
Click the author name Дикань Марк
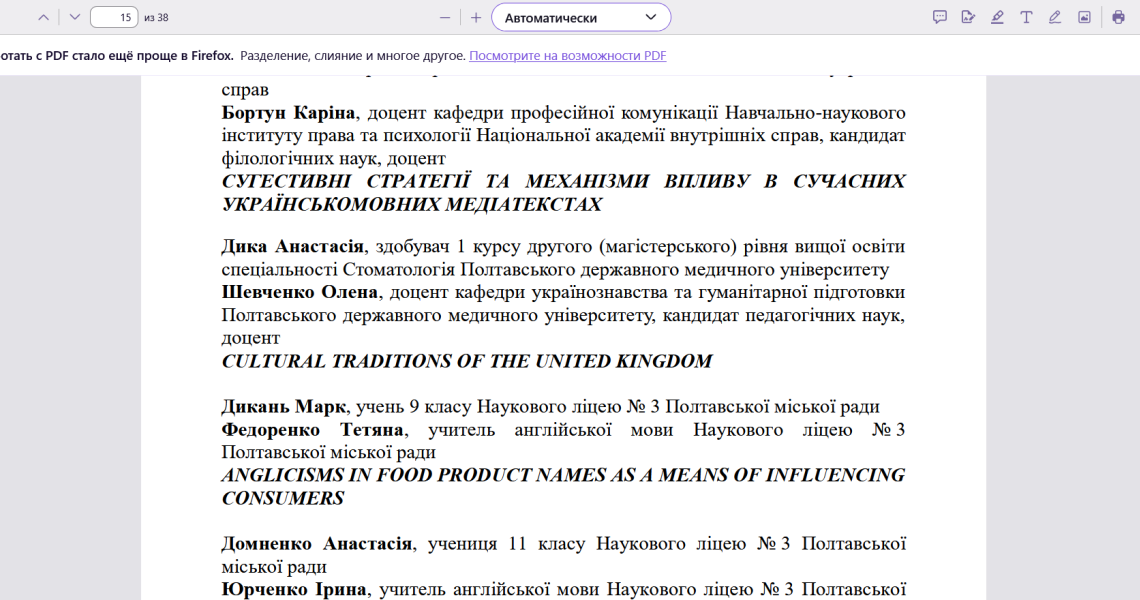click(284, 407)
